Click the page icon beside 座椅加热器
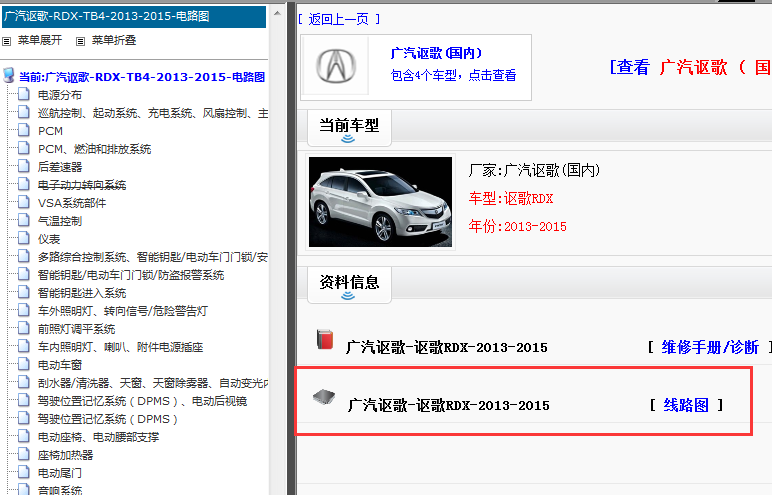Viewport: 772px width, 495px height. click(x=24, y=454)
